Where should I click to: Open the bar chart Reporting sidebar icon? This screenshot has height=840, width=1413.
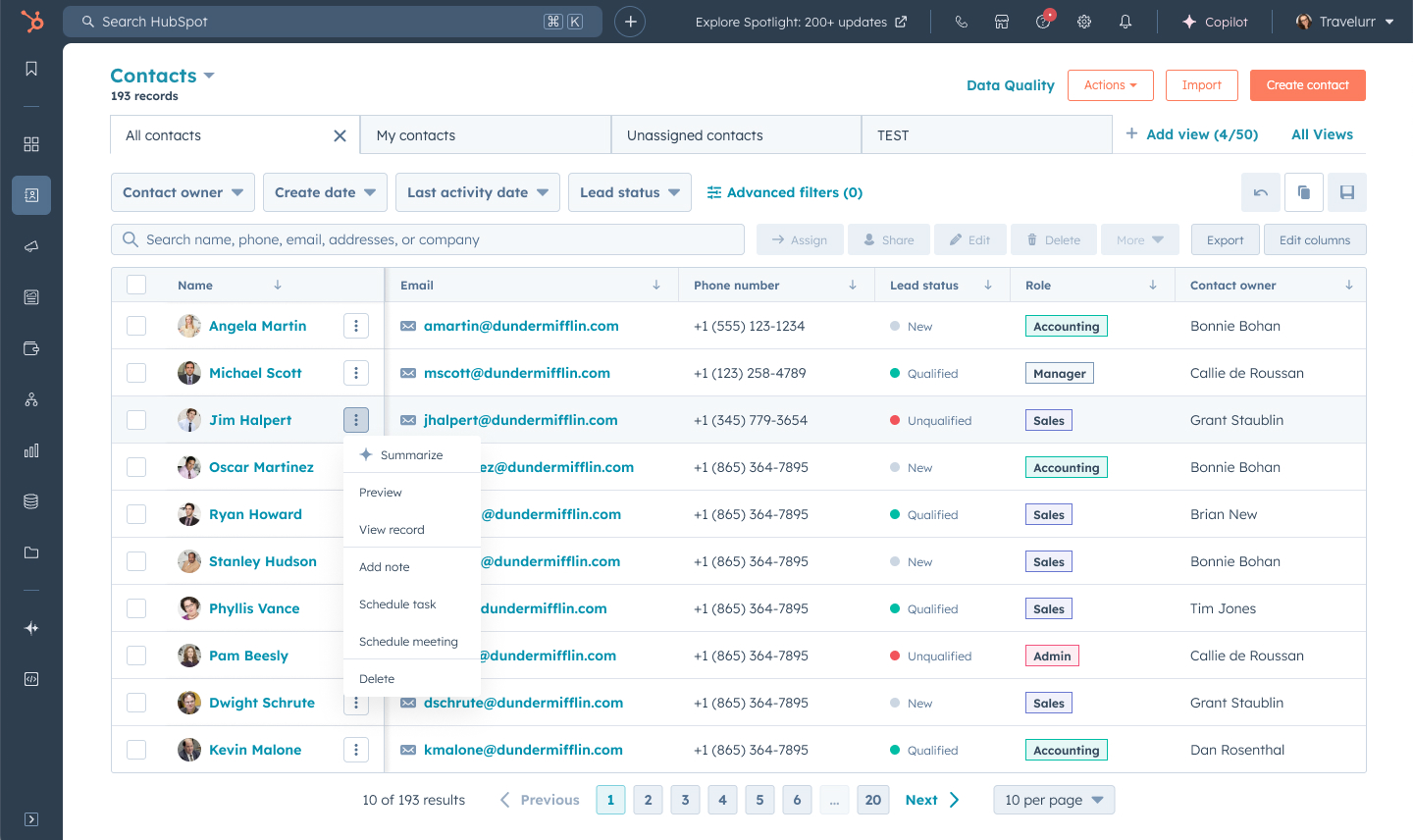[31, 450]
